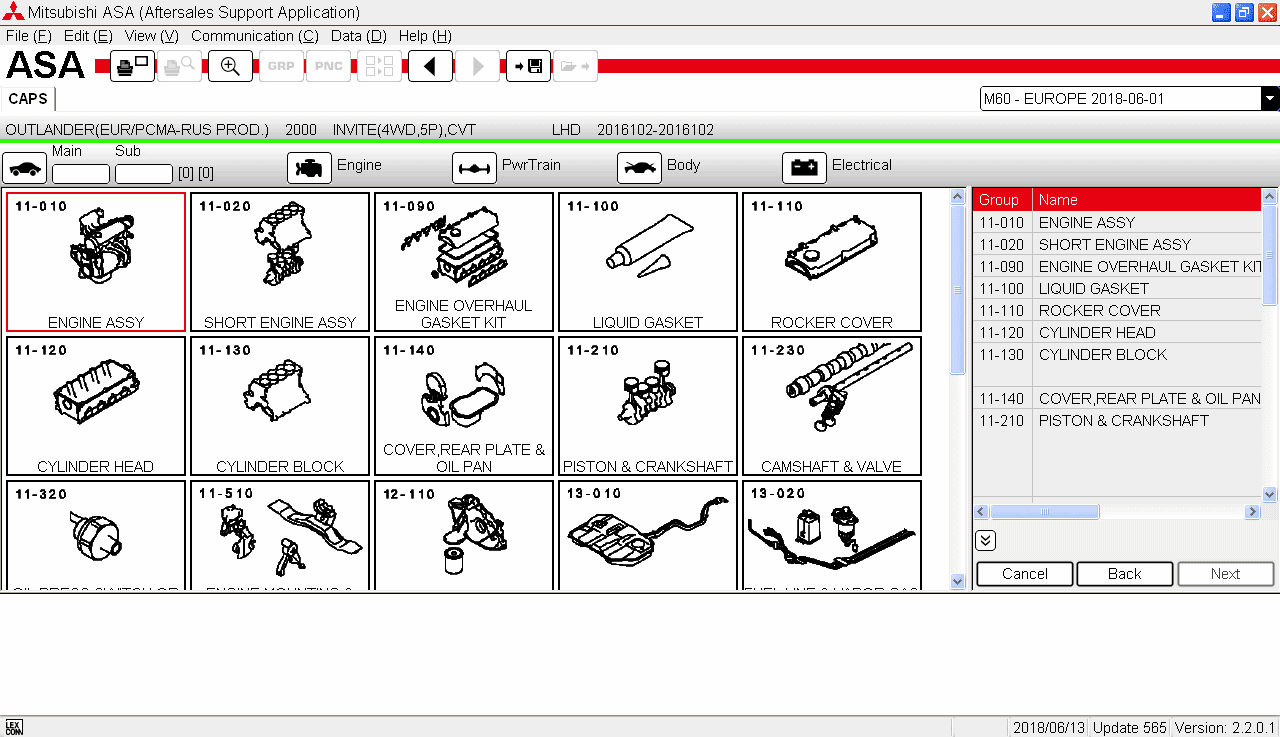Open the Data menu
The height and width of the screenshot is (737, 1280).
[358, 36]
